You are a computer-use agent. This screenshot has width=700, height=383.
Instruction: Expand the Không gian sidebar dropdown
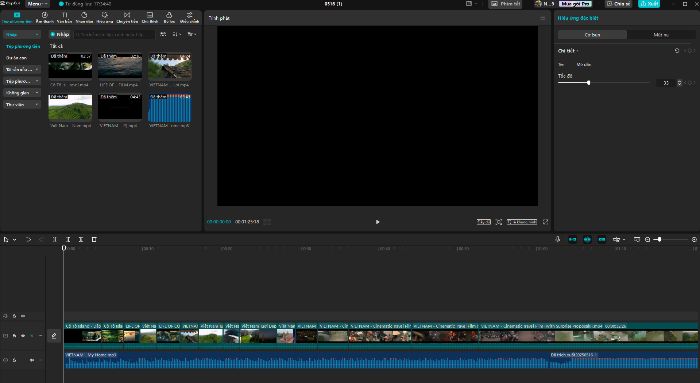pos(22,93)
